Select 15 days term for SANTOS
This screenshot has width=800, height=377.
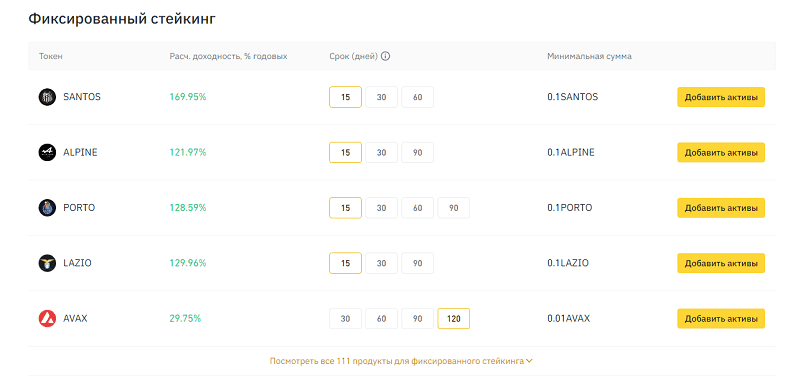345,97
